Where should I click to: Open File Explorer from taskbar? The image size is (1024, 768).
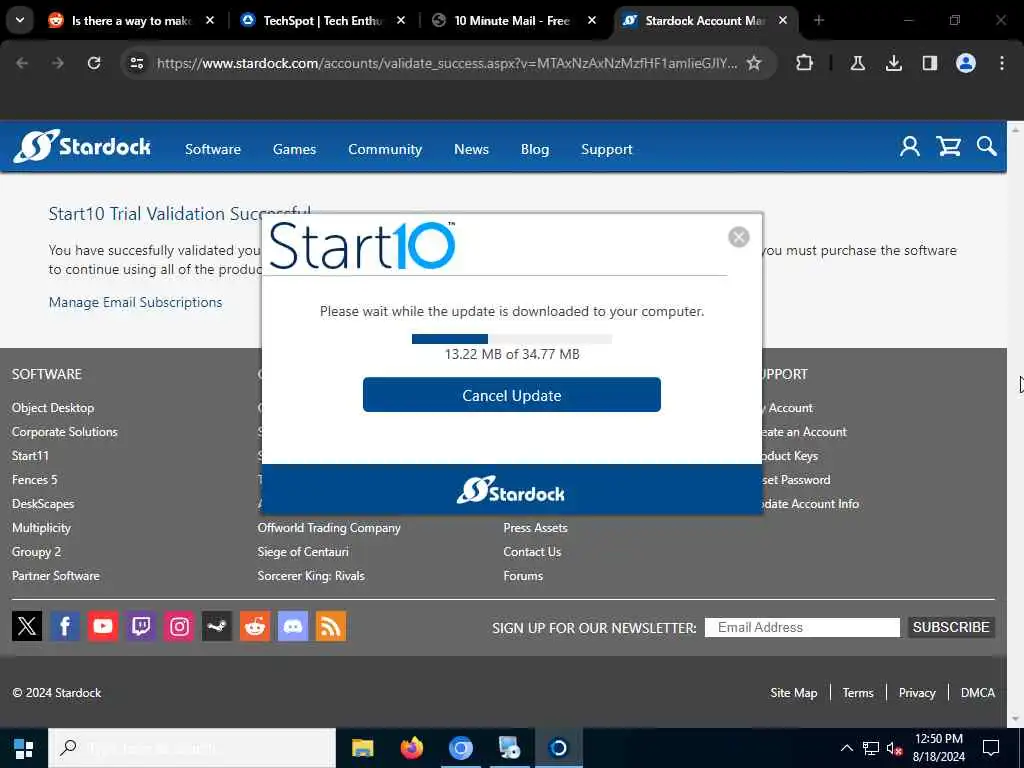click(x=362, y=748)
